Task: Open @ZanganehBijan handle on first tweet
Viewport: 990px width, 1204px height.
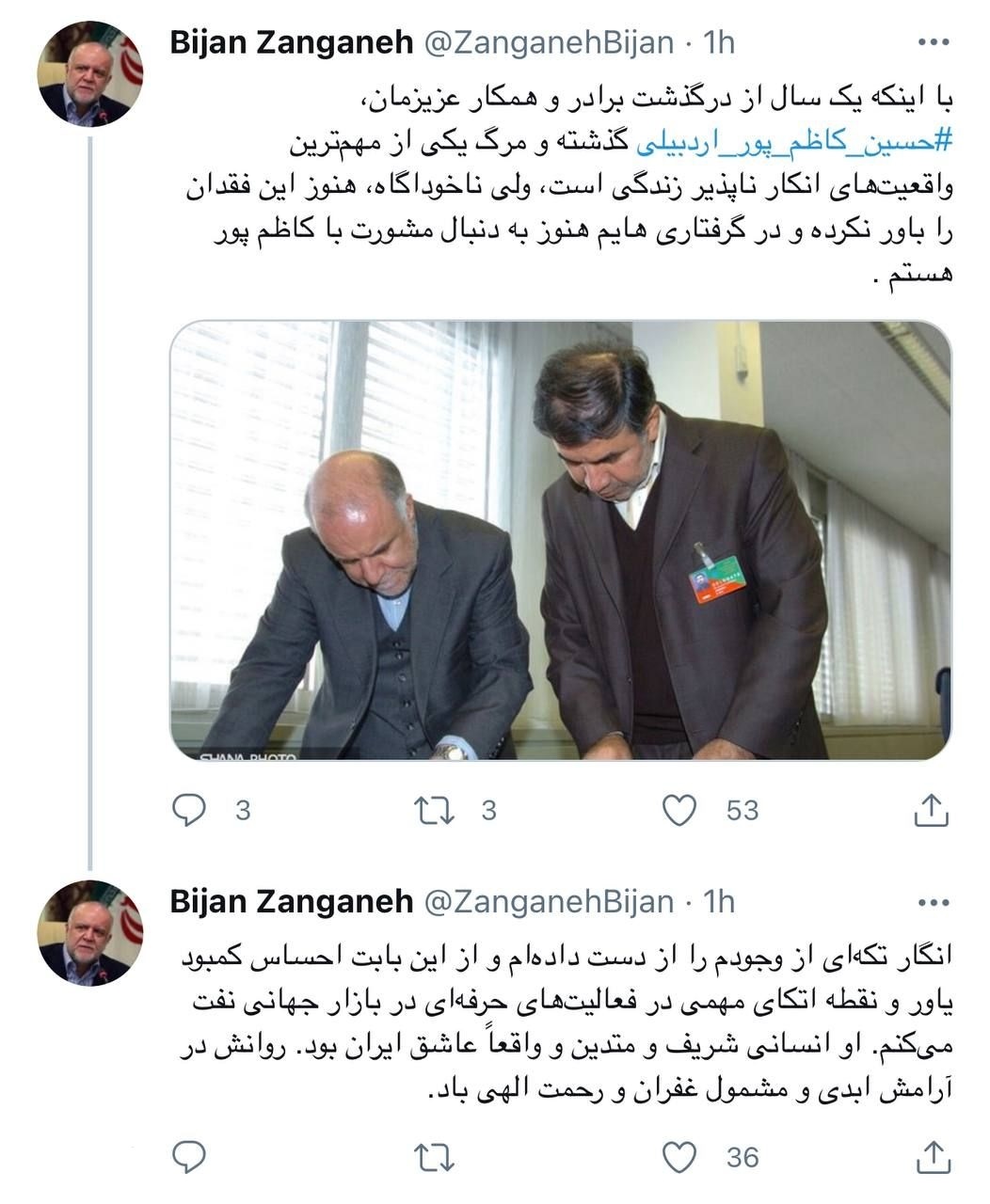Action: pyautogui.click(x=549, y=42)
